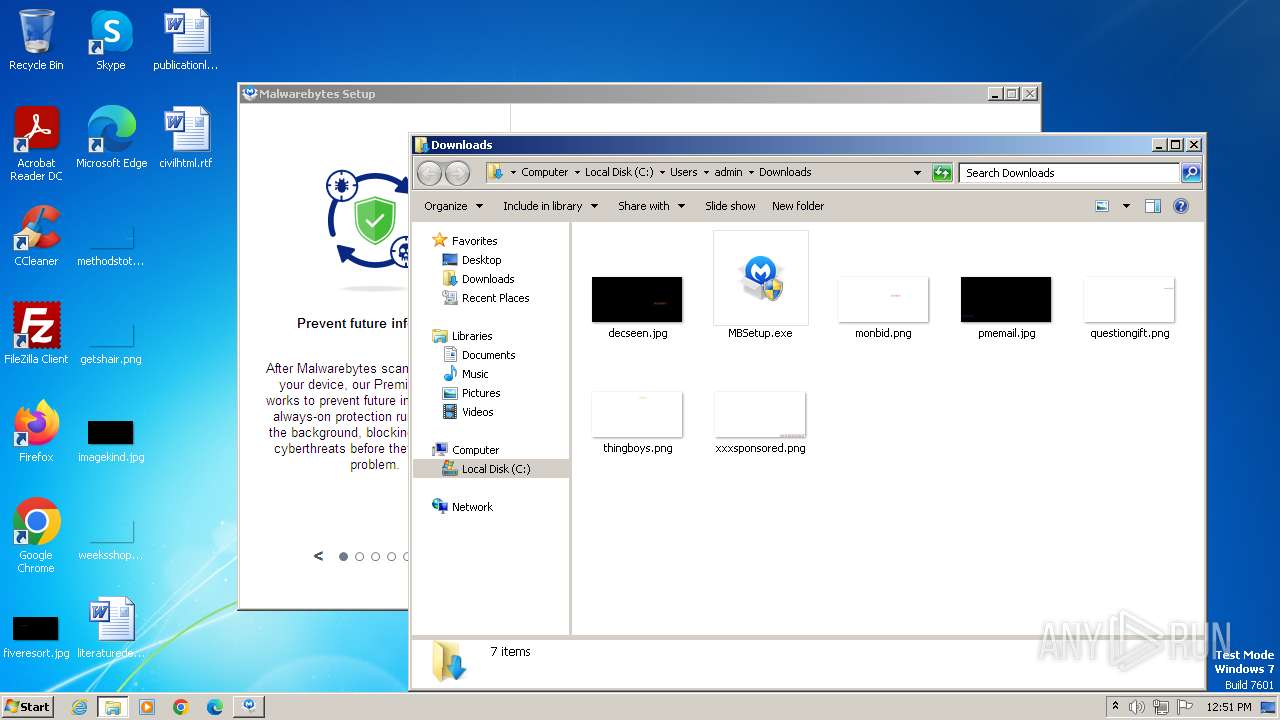Click admin segment in address path

pos(728,172)
